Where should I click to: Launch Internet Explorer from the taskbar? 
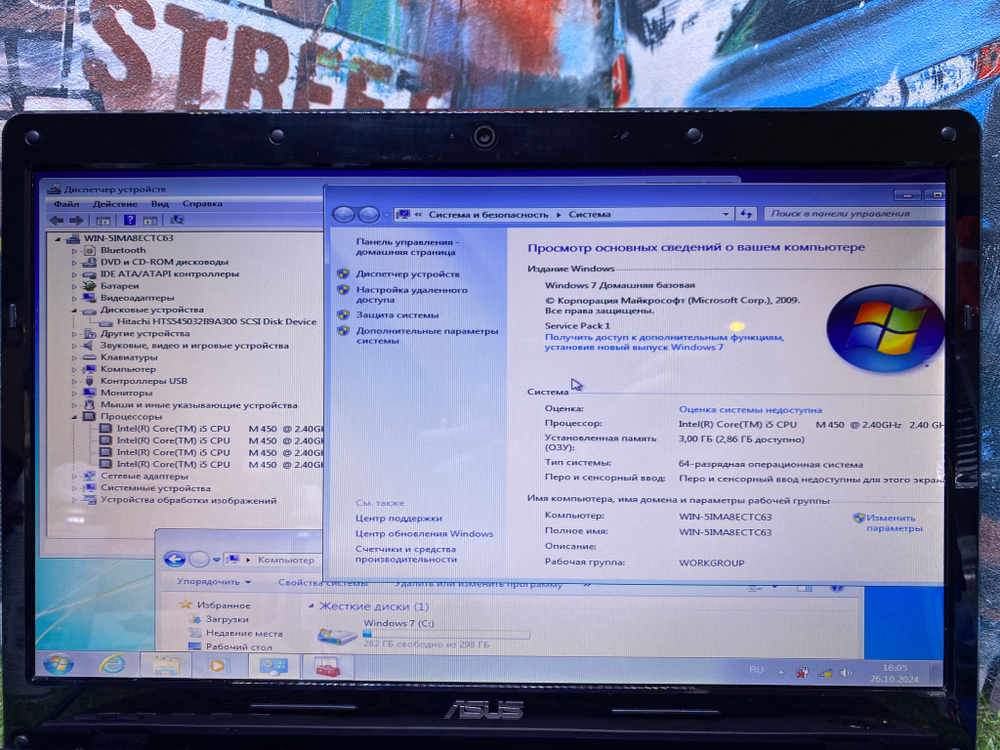[x=114, y=663]
